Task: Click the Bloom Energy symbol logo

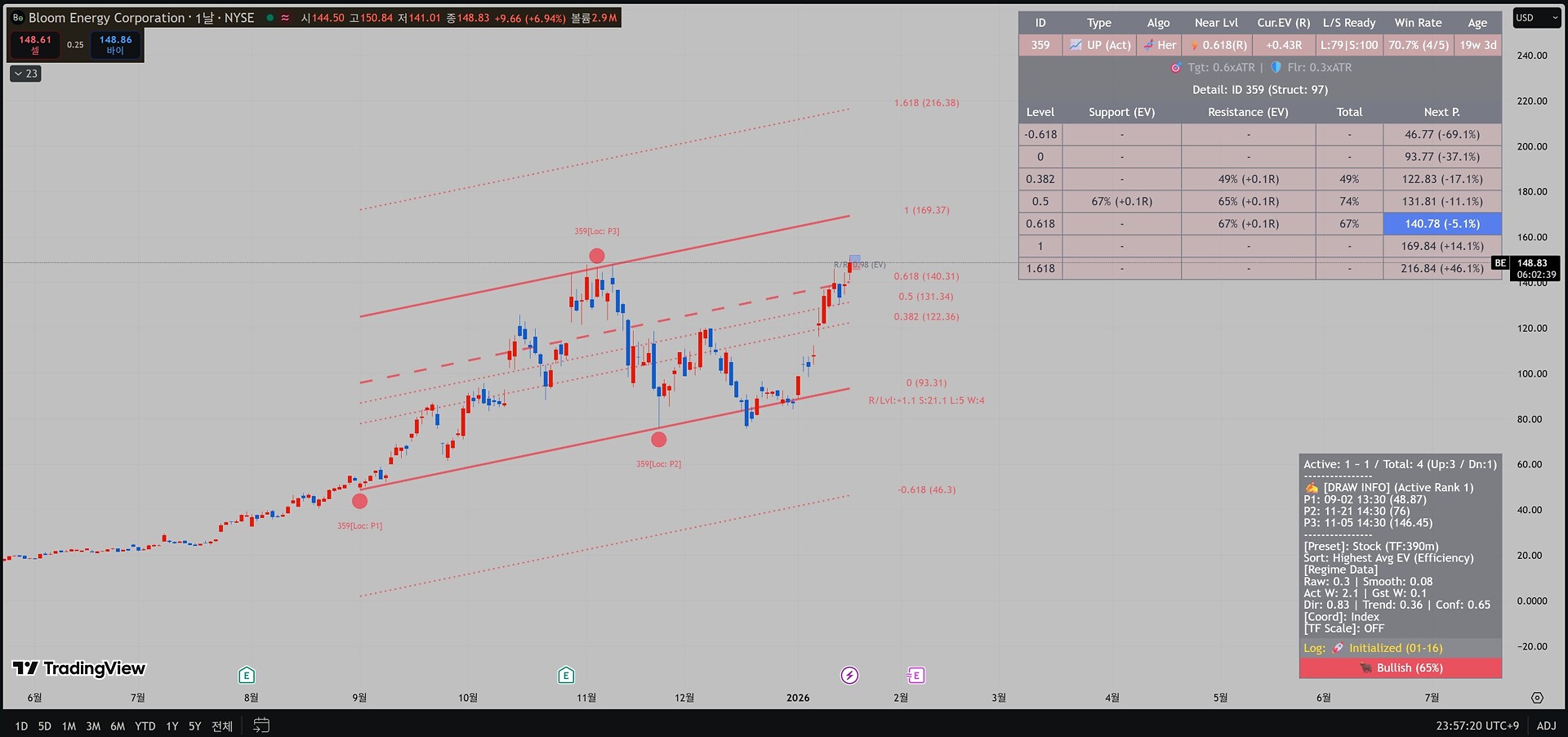Action: click(18, 18)
